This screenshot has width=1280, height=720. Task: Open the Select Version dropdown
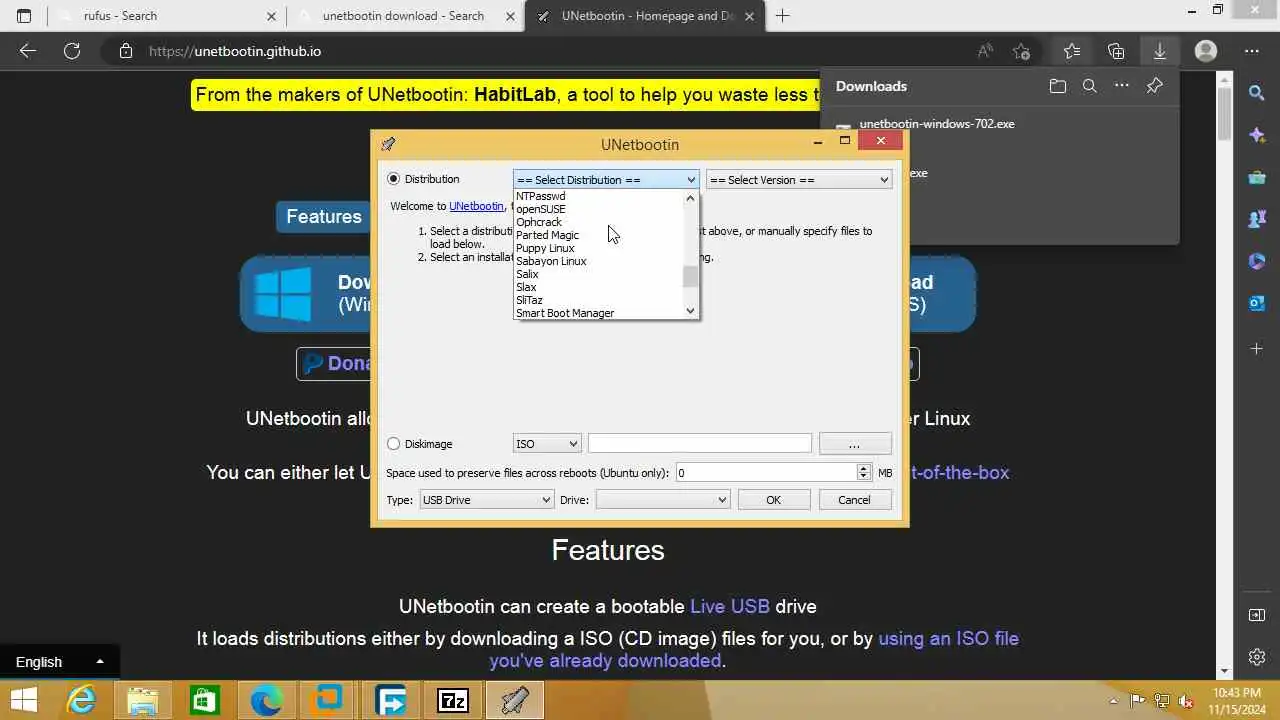798,180
